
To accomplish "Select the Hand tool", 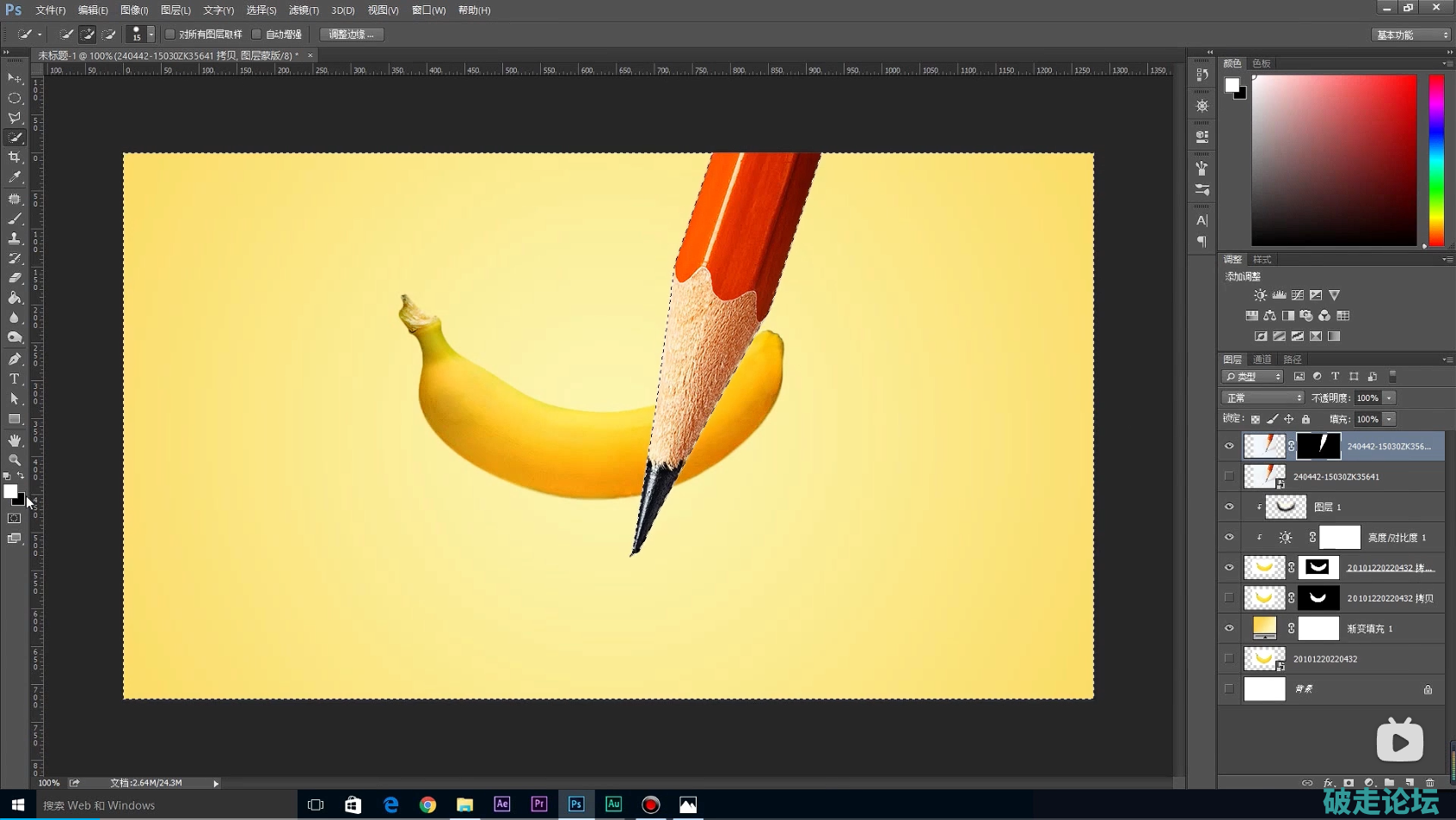I will [15, 441].
